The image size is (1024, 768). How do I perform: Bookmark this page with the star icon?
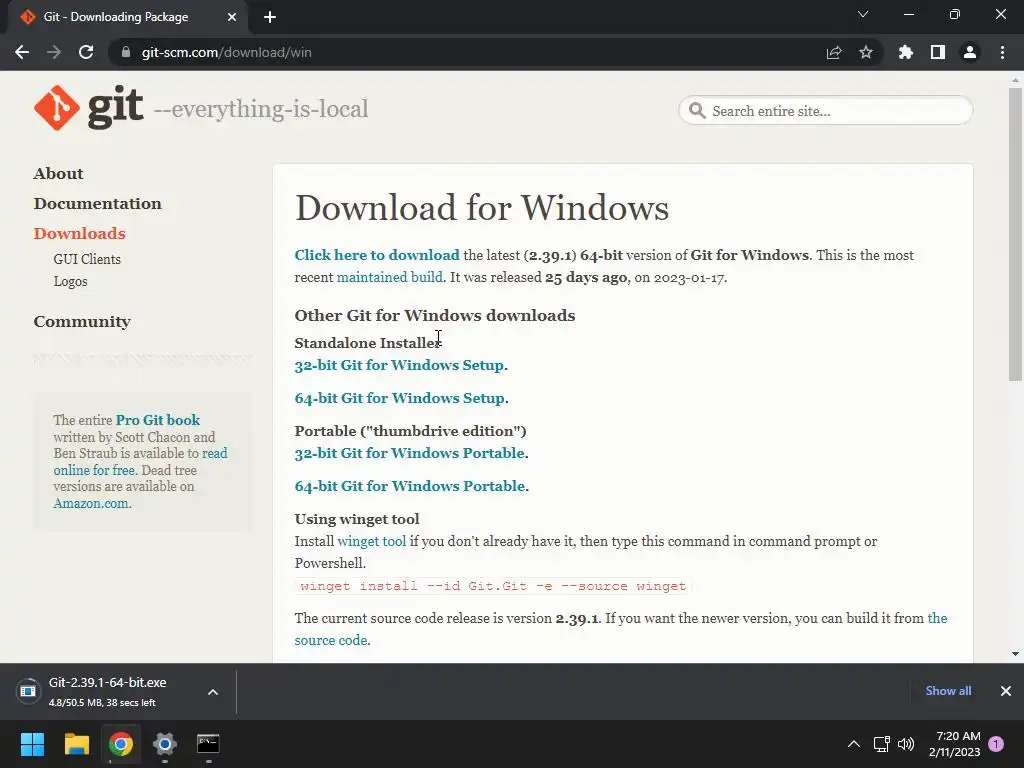pos(866,52)
